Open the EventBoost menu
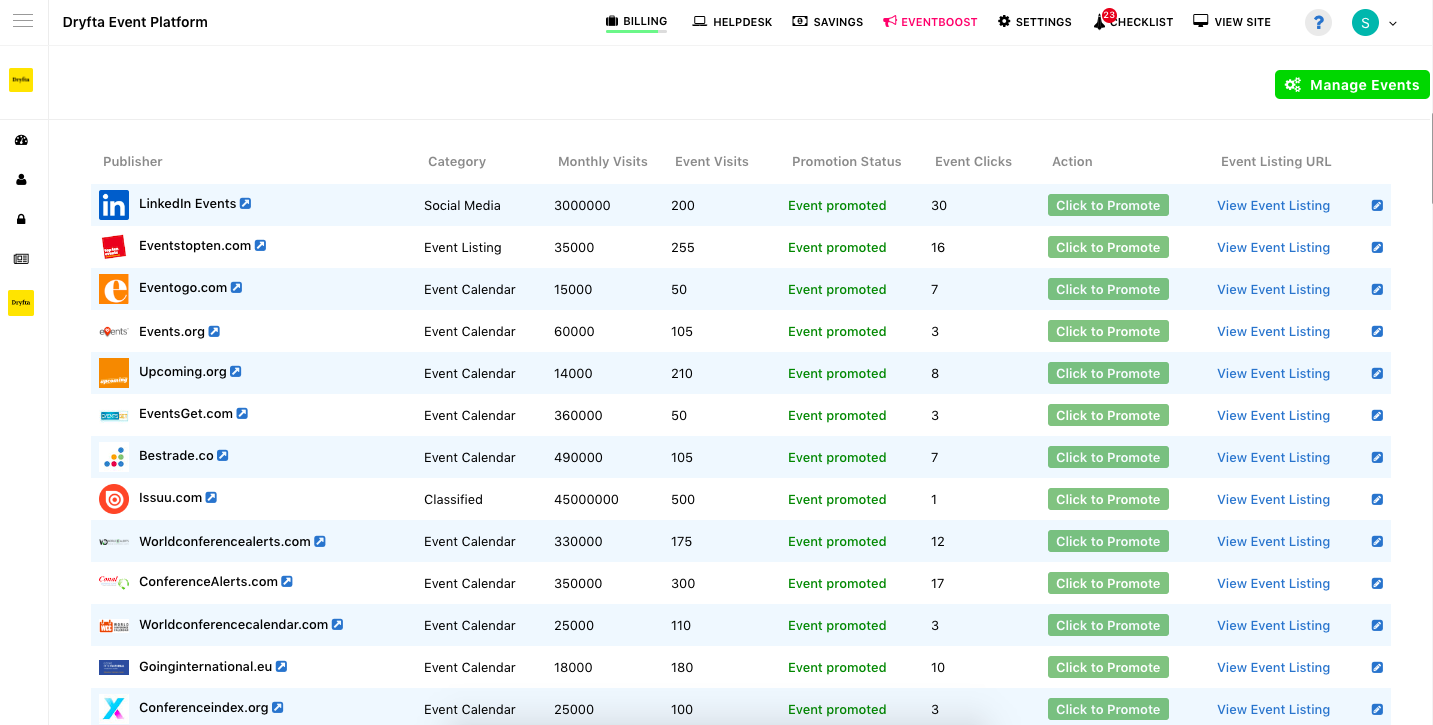Image resolution: width=1433 pixels, height=725 pixels. click(x=930, y=22)
